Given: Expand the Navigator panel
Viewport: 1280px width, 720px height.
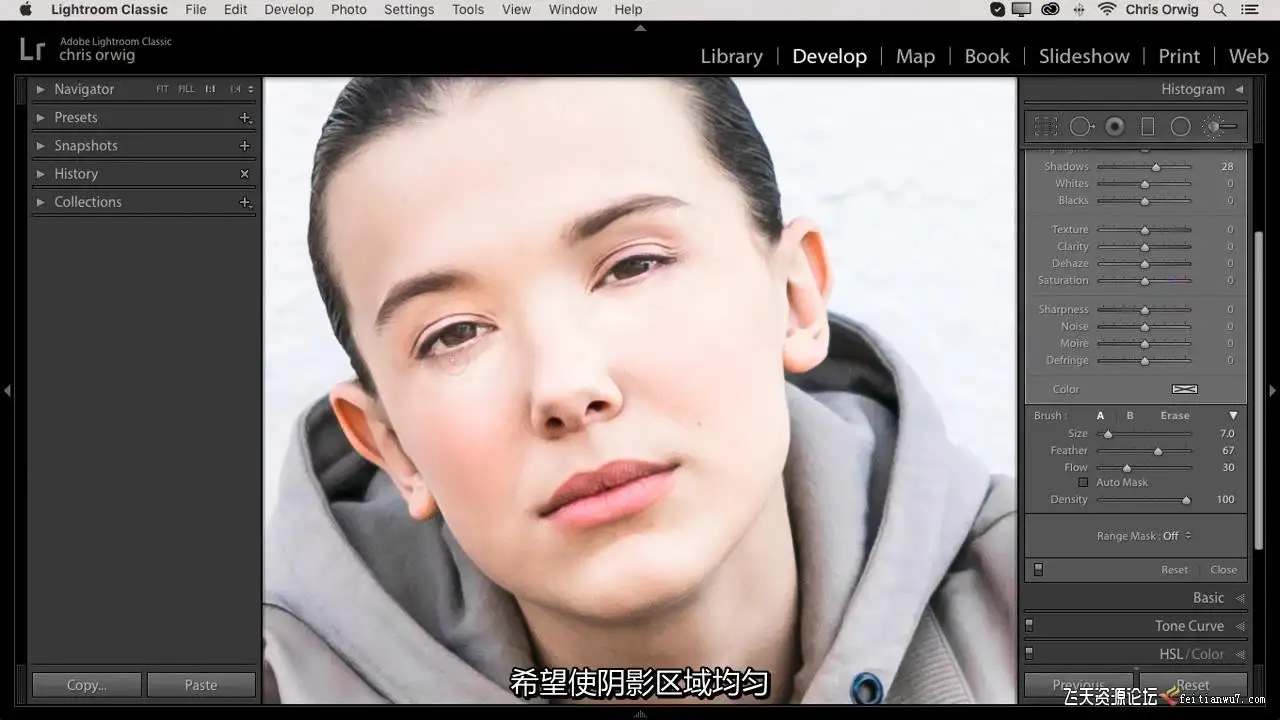Looking at the screenshot, I should pyautogui.click(x=41, y=89).
